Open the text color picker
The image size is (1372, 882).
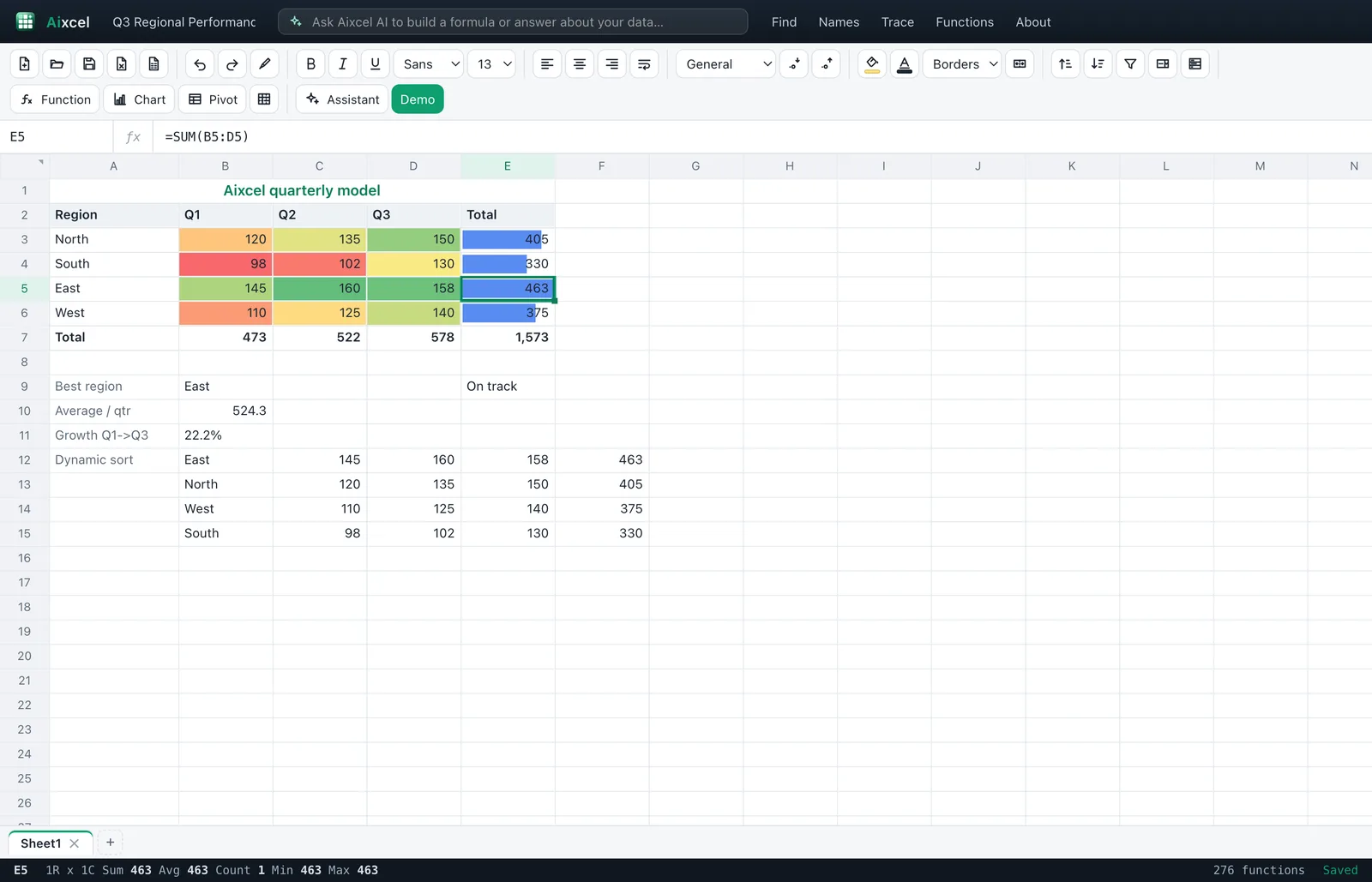[905, 63]
